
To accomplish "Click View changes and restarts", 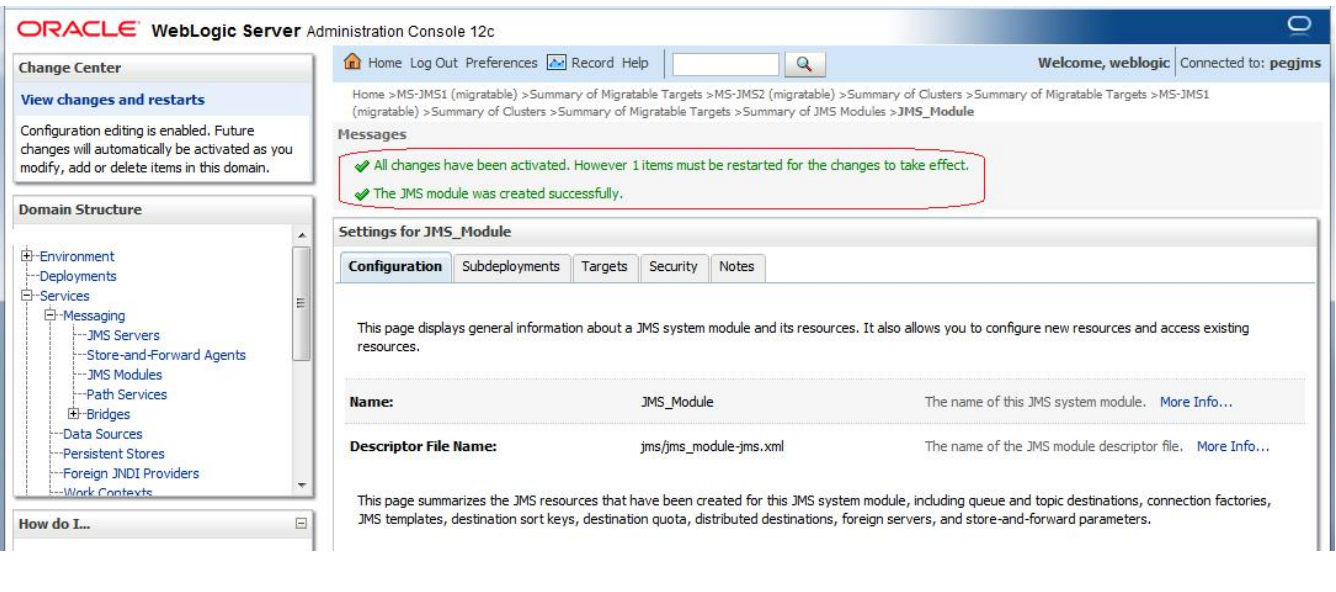I will [113, 100].
